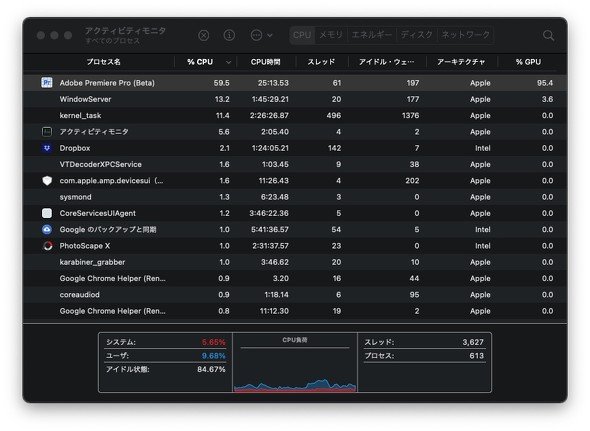The width and height of the screenshot is (590, 431).
Task: Open the process info inspector icon
Action: 229,35
